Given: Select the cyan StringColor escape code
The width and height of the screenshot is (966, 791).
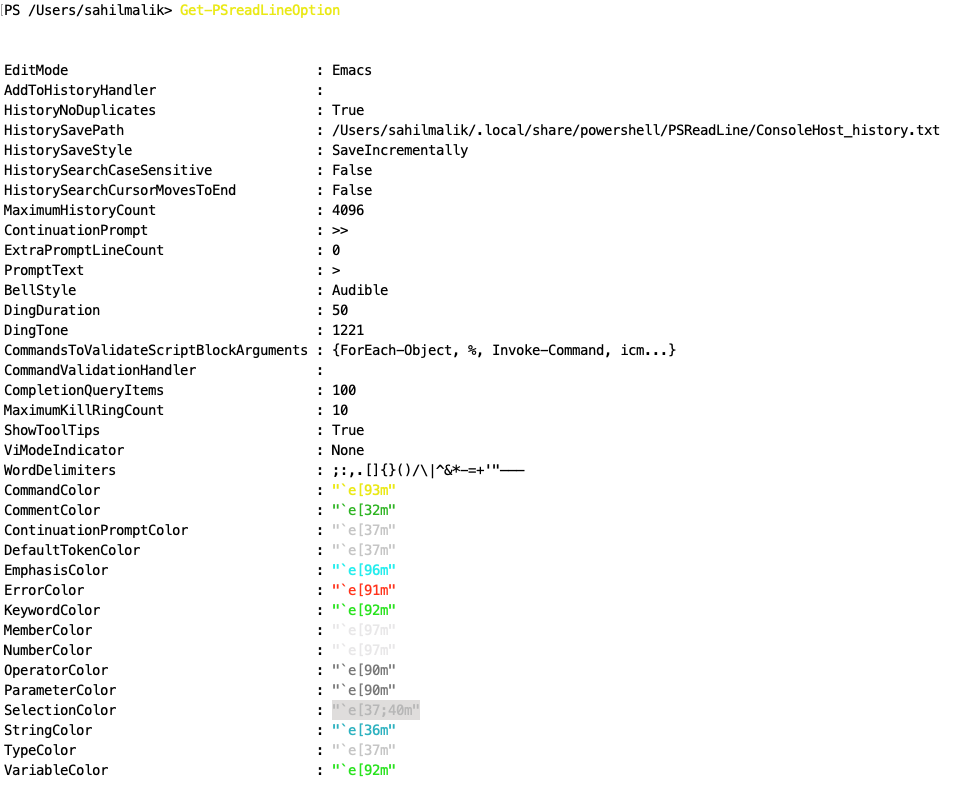Looking at the screenshot, I should click(x=365, y=730).
